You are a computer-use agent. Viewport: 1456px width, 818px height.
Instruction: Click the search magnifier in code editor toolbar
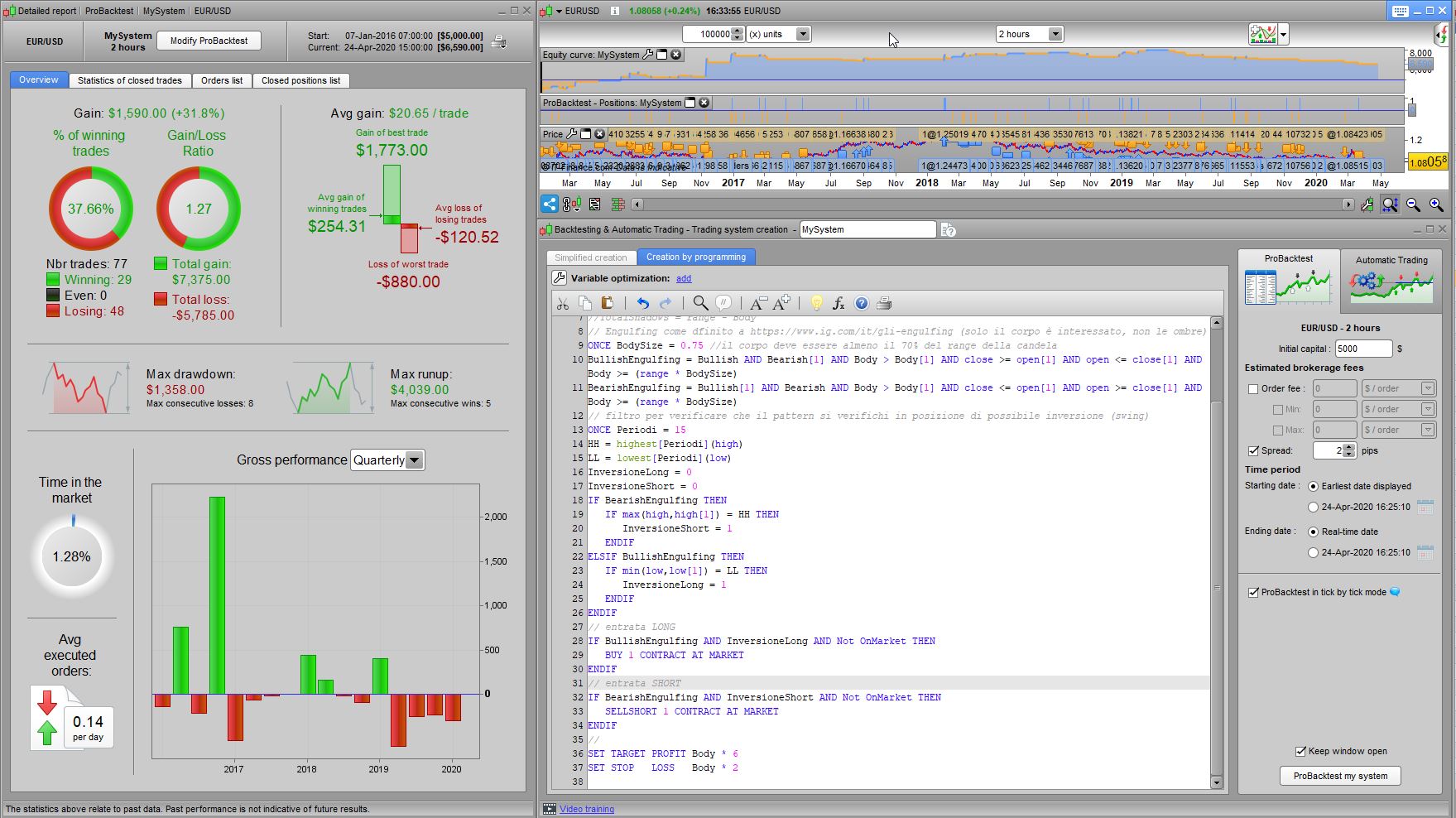click(x=700, y=303)
